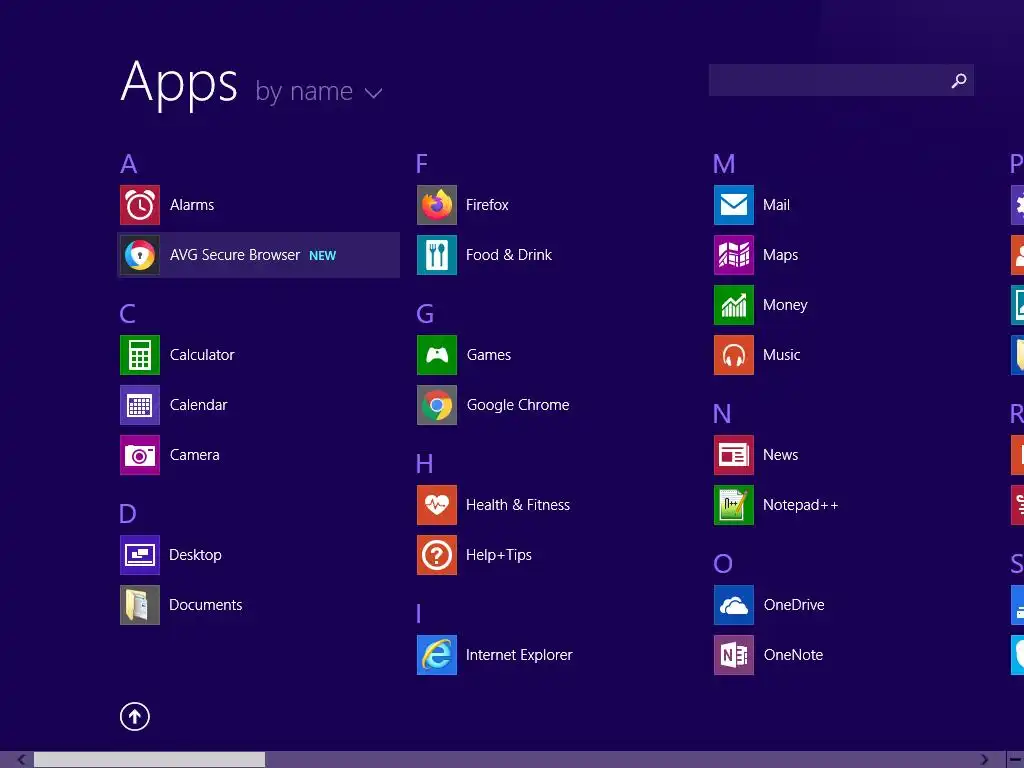Viewport: 1024px width, 768px height.
Task: Open Food & Drink icon
Action: [x=437, y=255]
